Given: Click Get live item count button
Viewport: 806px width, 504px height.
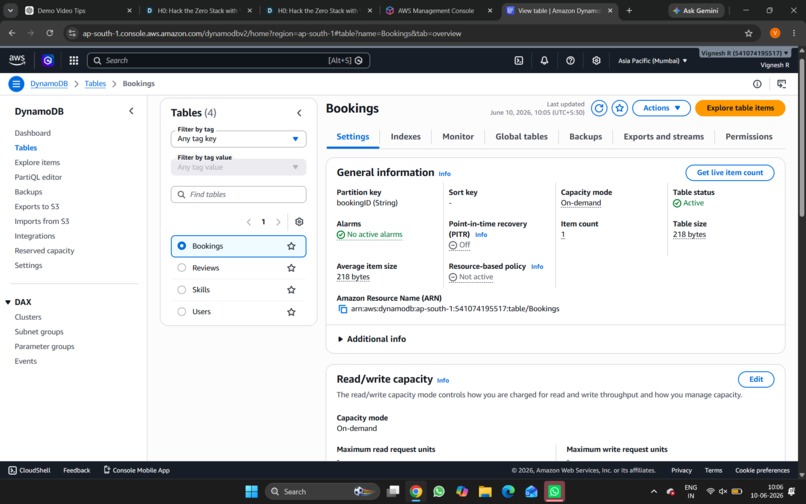Looking at the screenshot, I should click(730, 173).
